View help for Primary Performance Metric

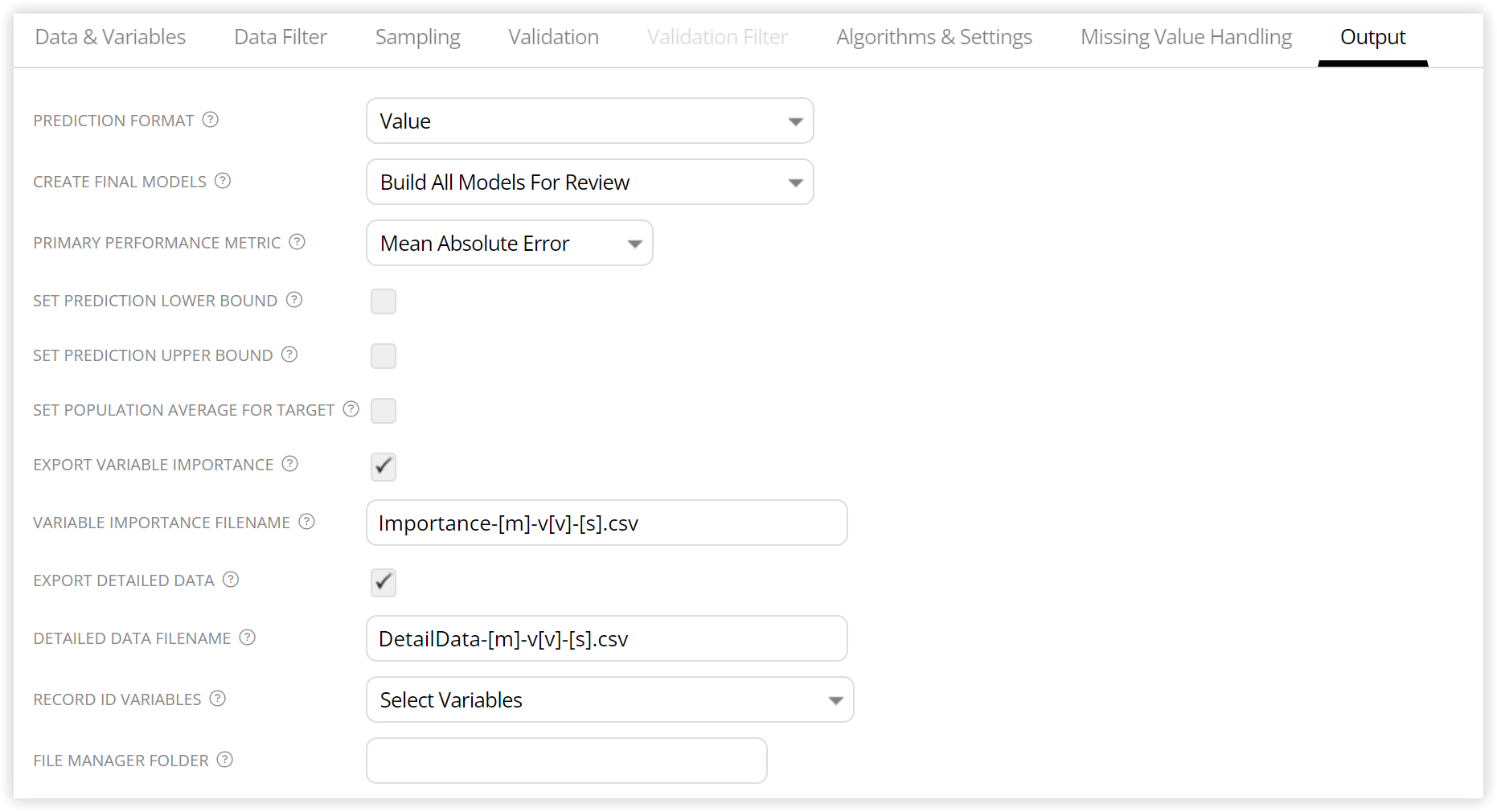297,241
